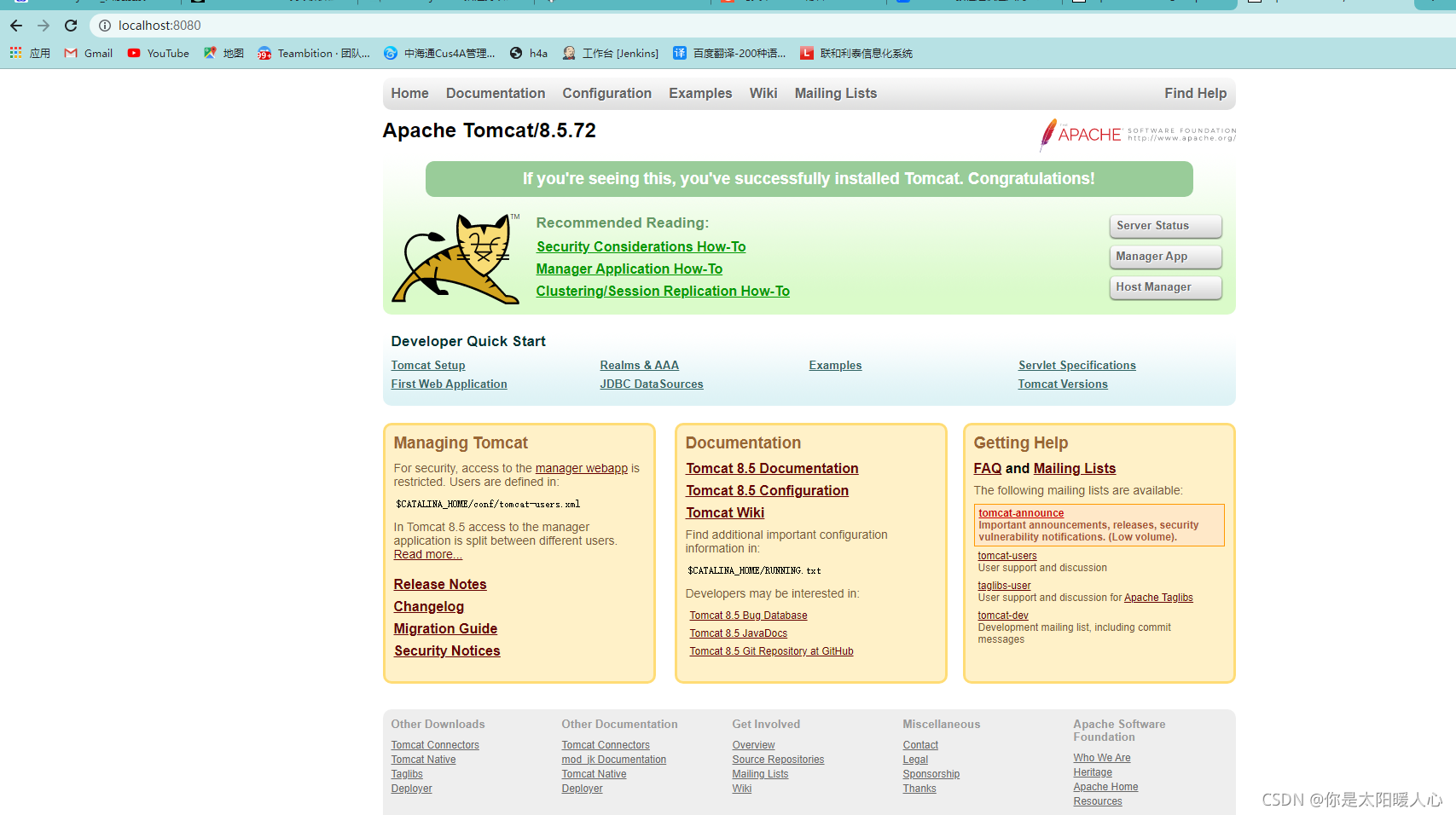Open the Servlet Specifications link
1456x815 pixels.
(1076, 365)
